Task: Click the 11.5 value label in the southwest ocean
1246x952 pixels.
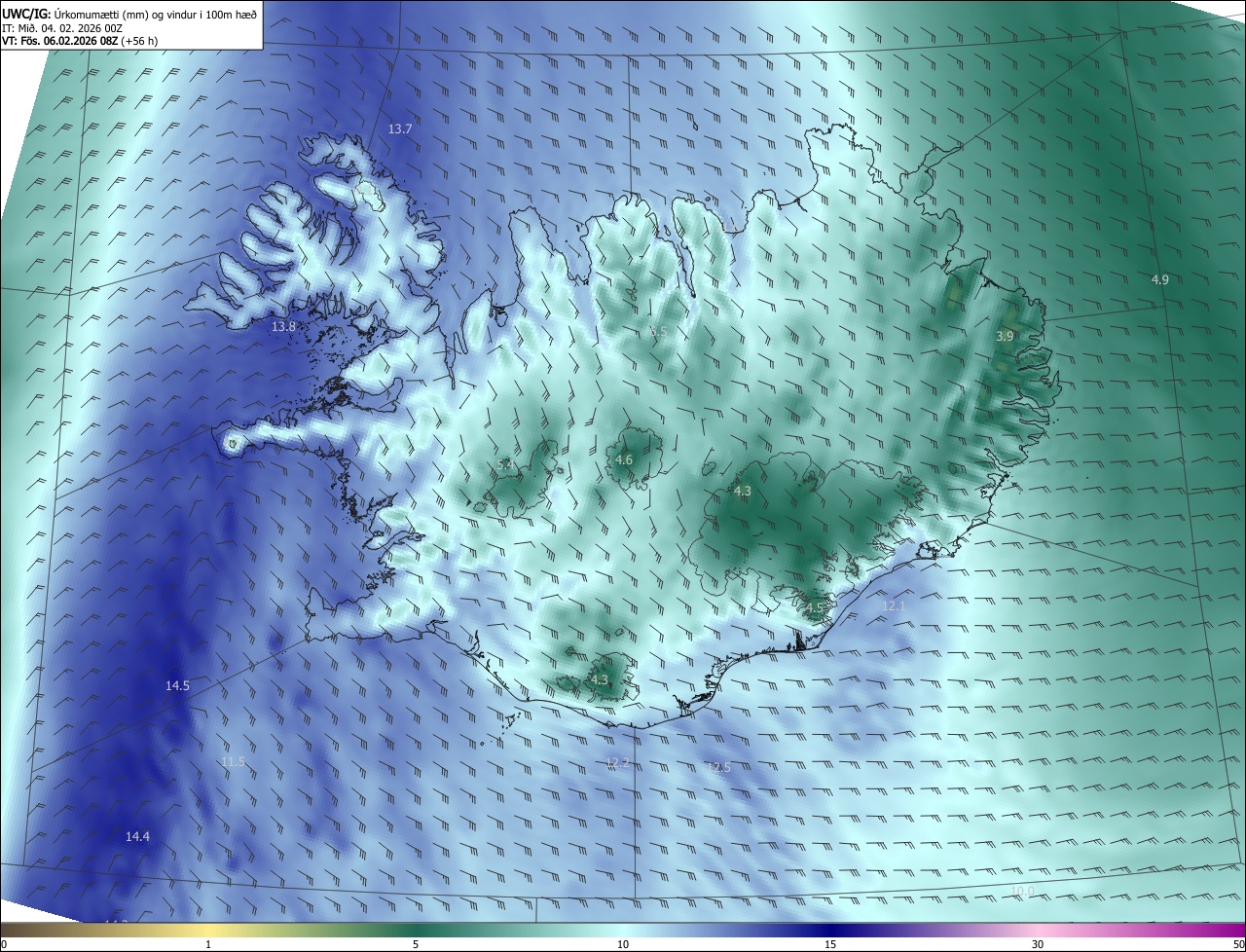Action: (x=233, y=761)
